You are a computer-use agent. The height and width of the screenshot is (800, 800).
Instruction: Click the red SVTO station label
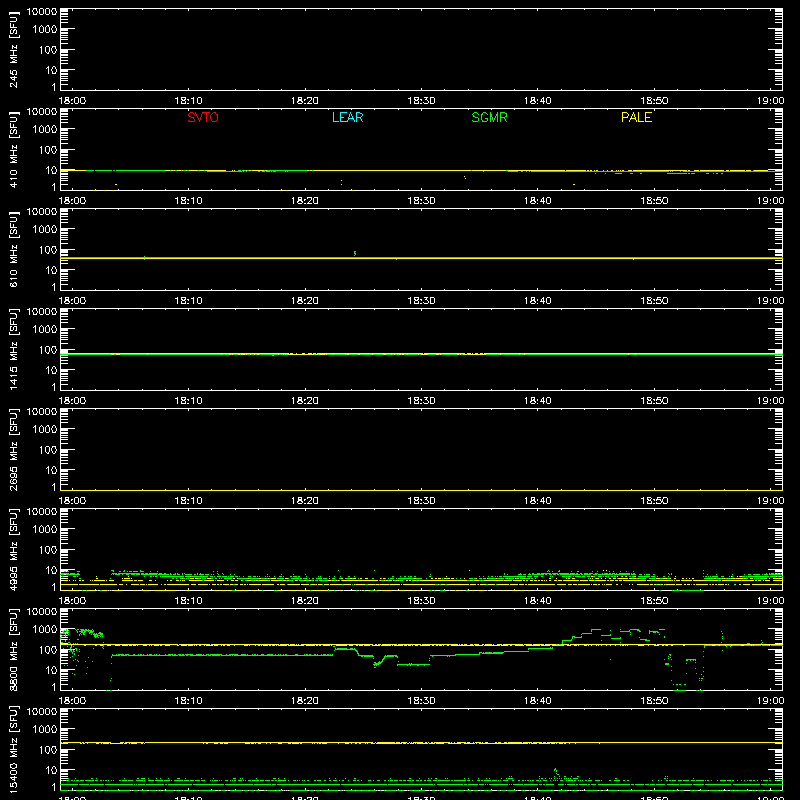[x=203, y=117]
